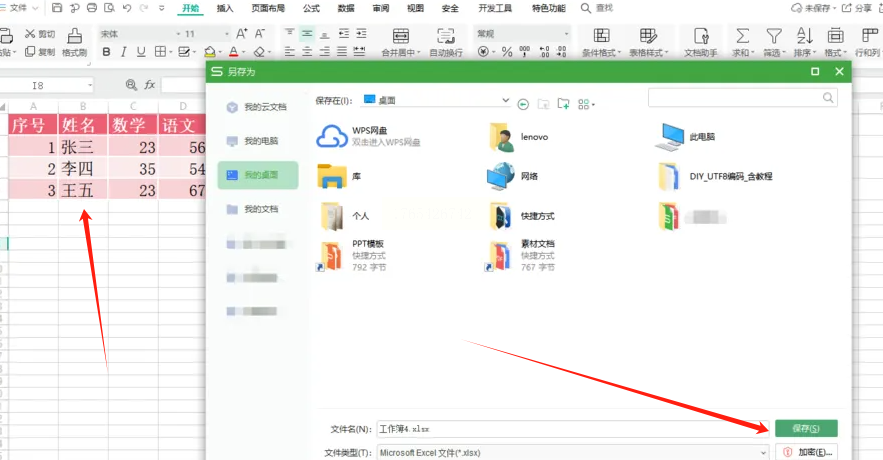This screenshot has width=883, height=460.
Task: Toggle align text left
Action: (289, 52)
